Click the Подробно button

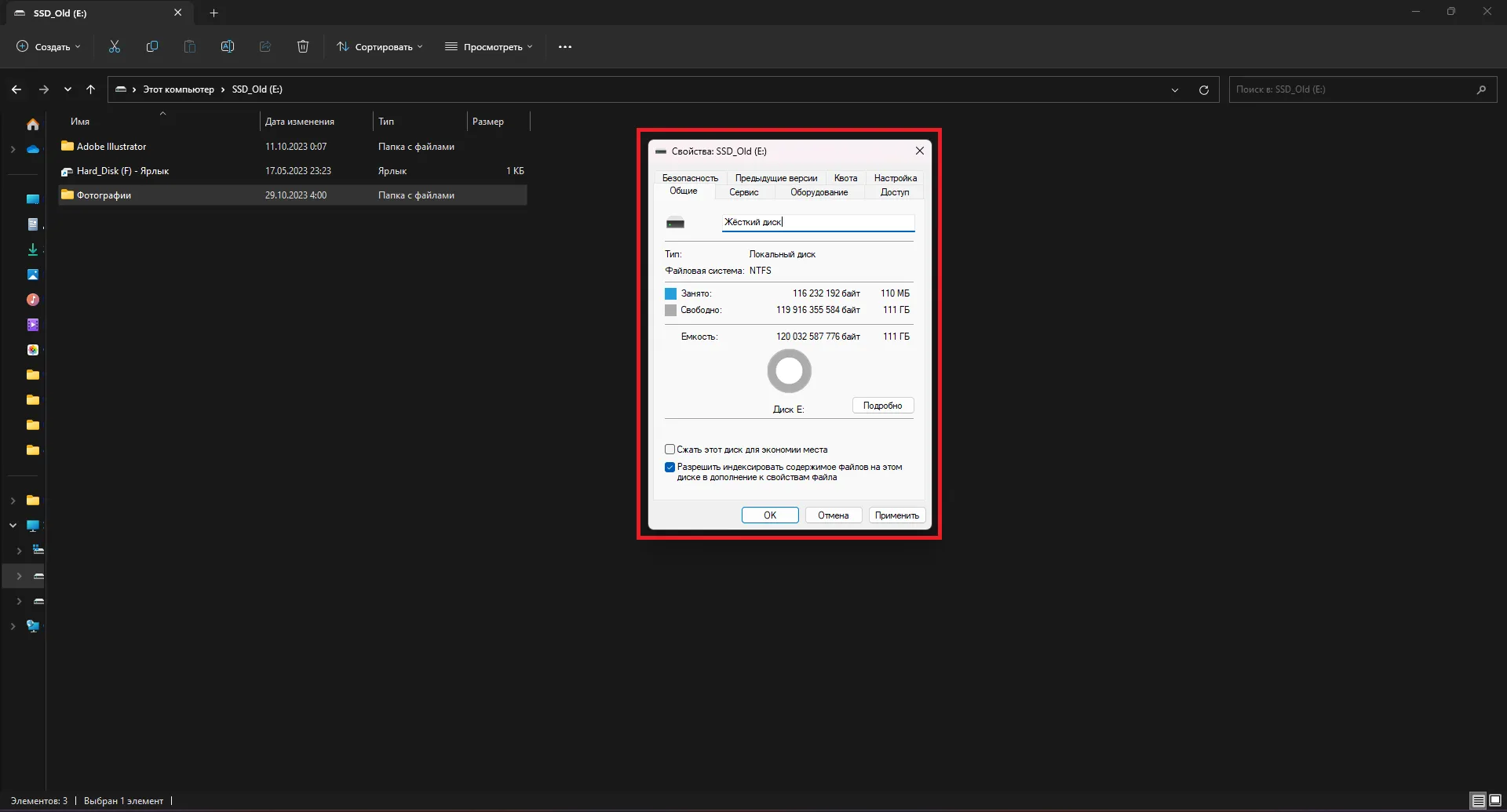click(882, 406)
